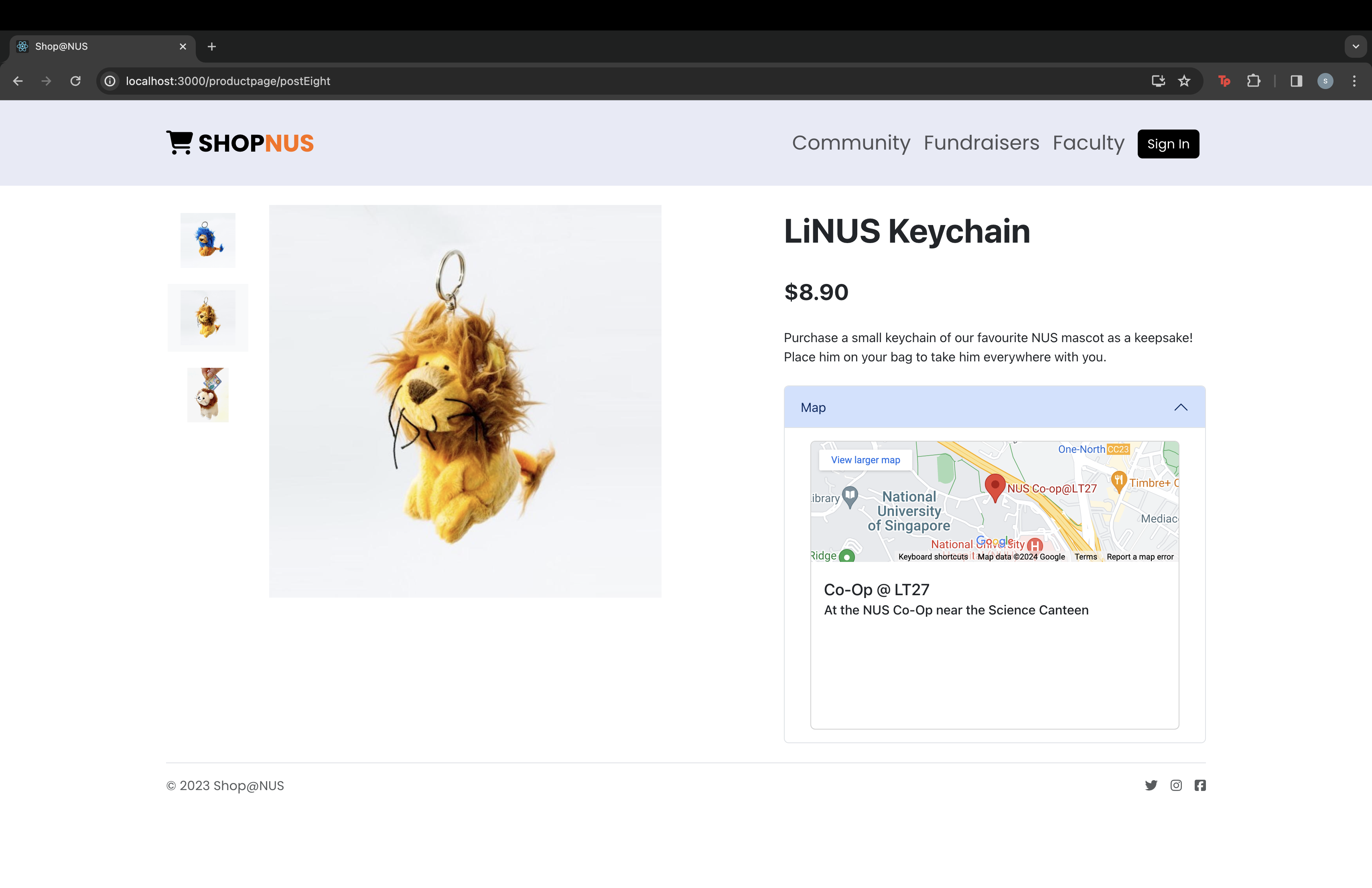Click View larger map link
The width and height of the screenshot is (1372, 888).
(x=865, y=460)
